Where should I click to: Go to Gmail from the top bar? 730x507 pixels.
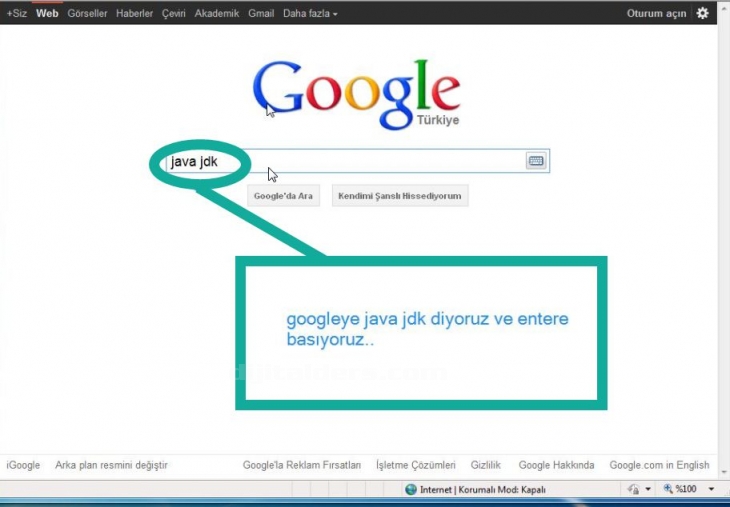[x=260, y=14]
